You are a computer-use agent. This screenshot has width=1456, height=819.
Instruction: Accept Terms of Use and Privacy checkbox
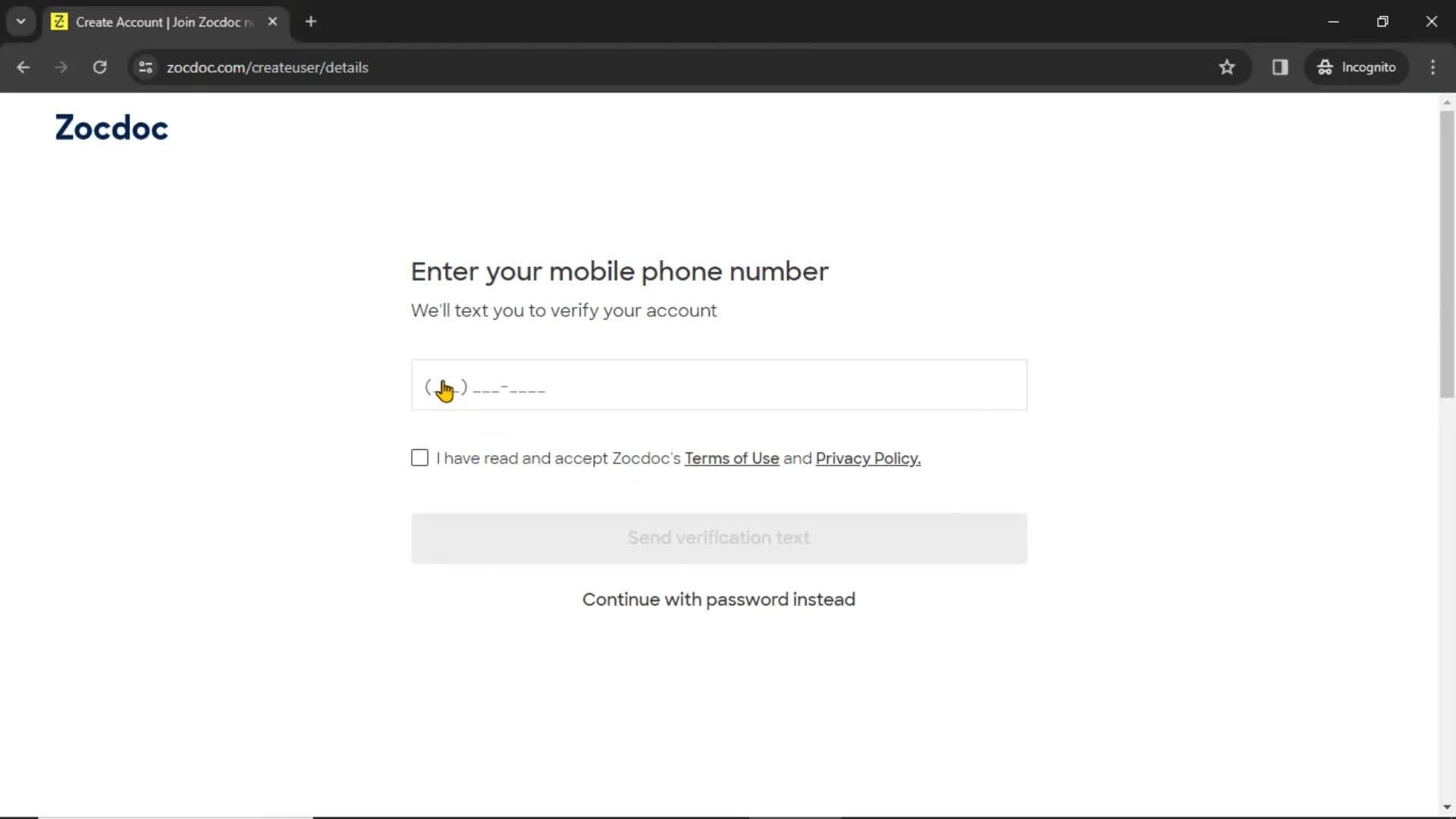point(419,458)
